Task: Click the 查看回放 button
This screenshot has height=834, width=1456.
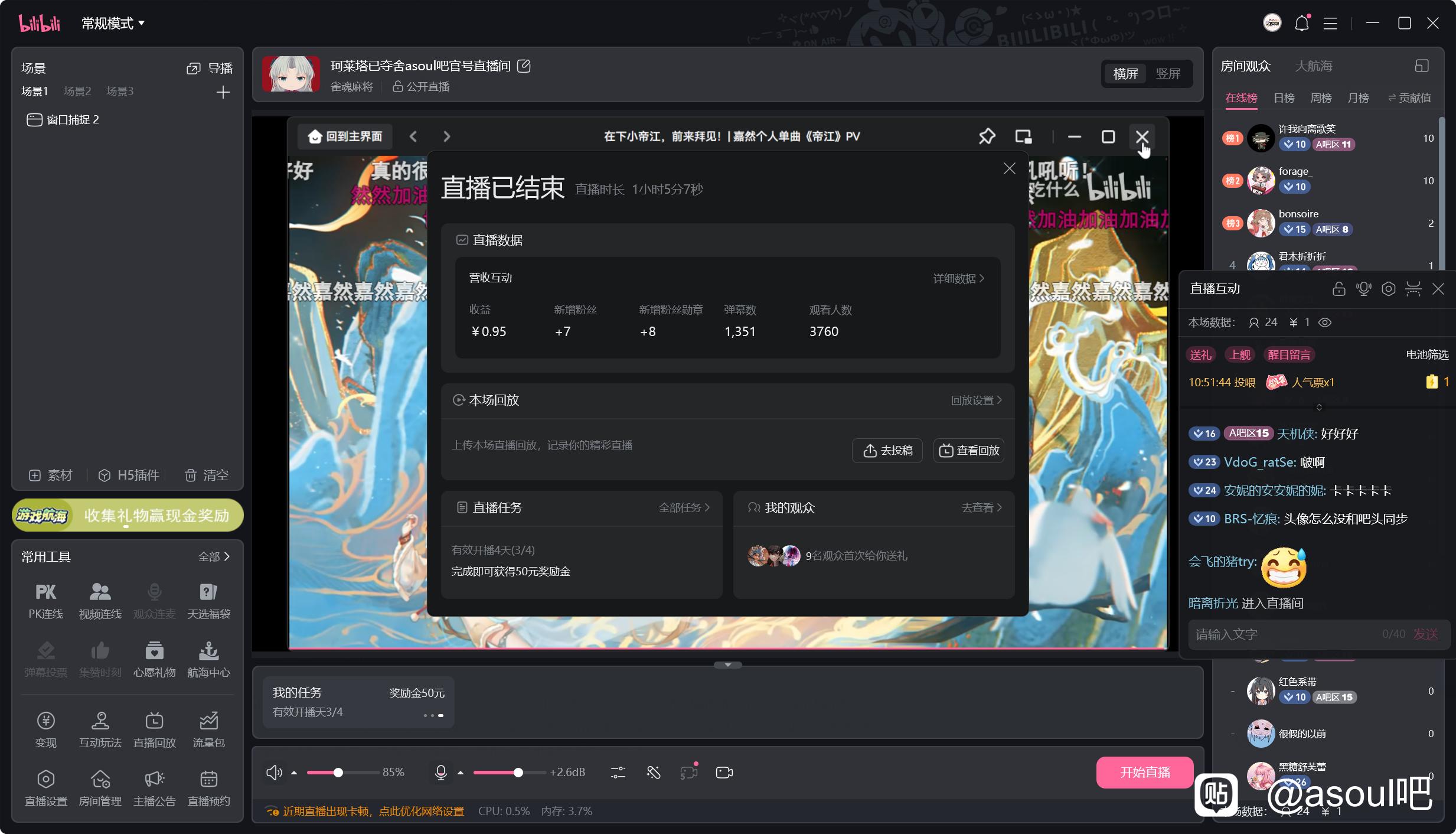Action: (969, 451)
